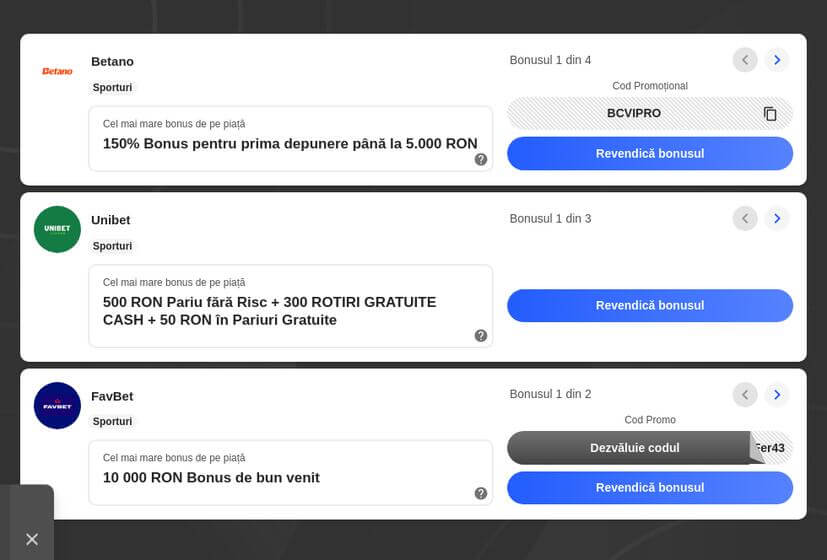Viewport: 827px width, 560px height.
Task: Show previous Betano bonus
Action: point(745,60)
